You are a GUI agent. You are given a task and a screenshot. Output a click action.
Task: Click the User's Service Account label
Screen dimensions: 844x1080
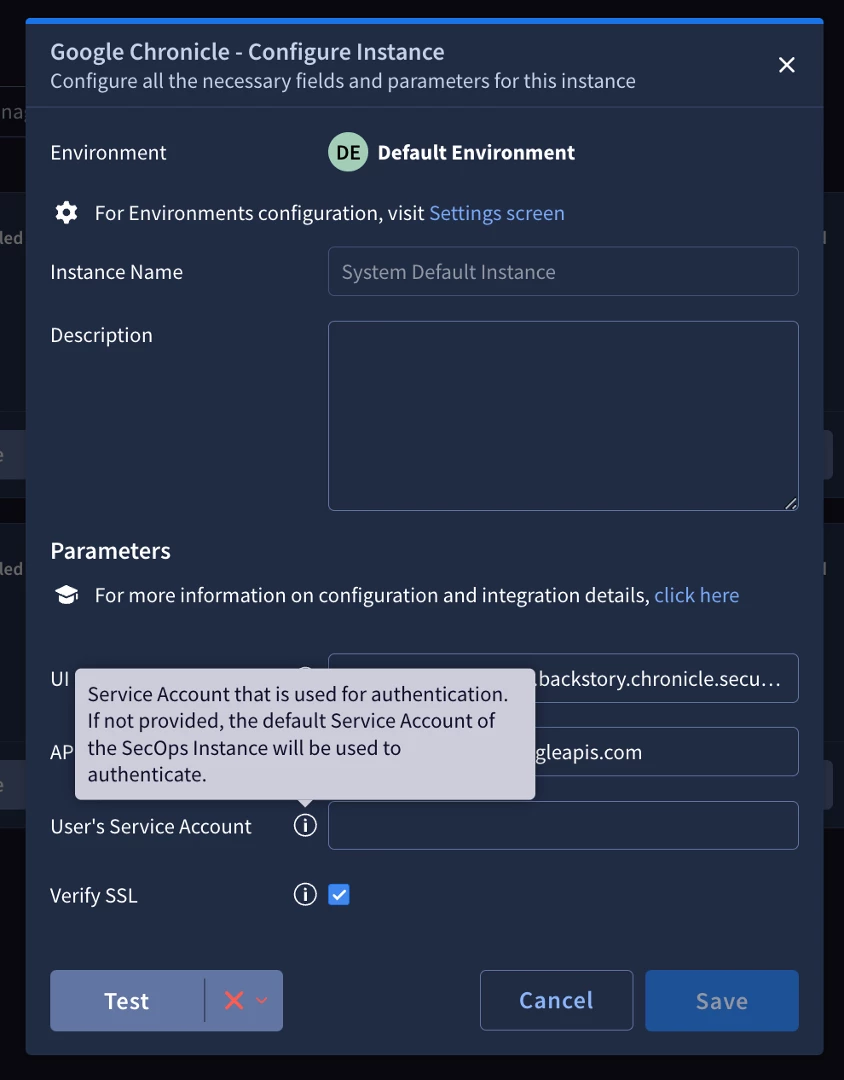point(151,826)
